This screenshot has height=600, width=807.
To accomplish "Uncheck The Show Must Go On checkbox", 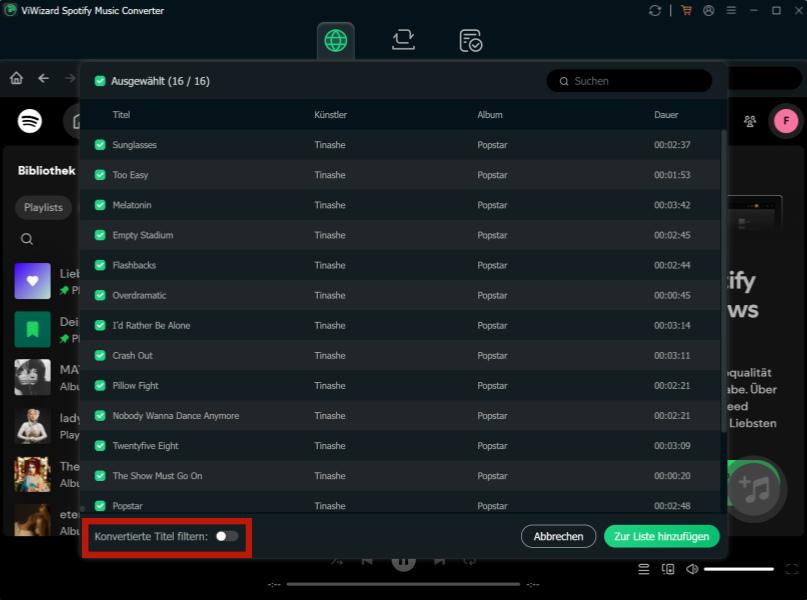I will pyautogui.click(x=100, y=476).
